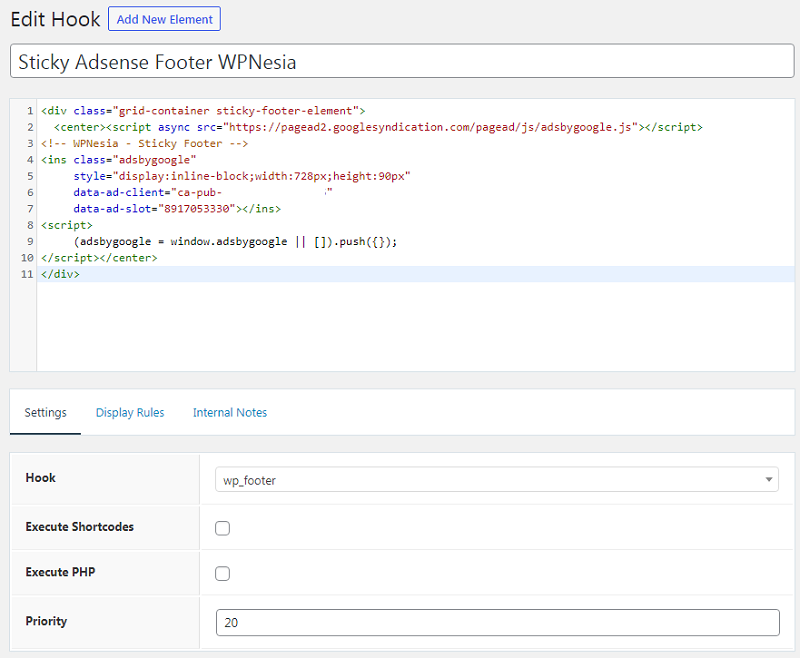Click the data-ad-slot 8917053330 line
800x658 pixels.
click(177, 209)
